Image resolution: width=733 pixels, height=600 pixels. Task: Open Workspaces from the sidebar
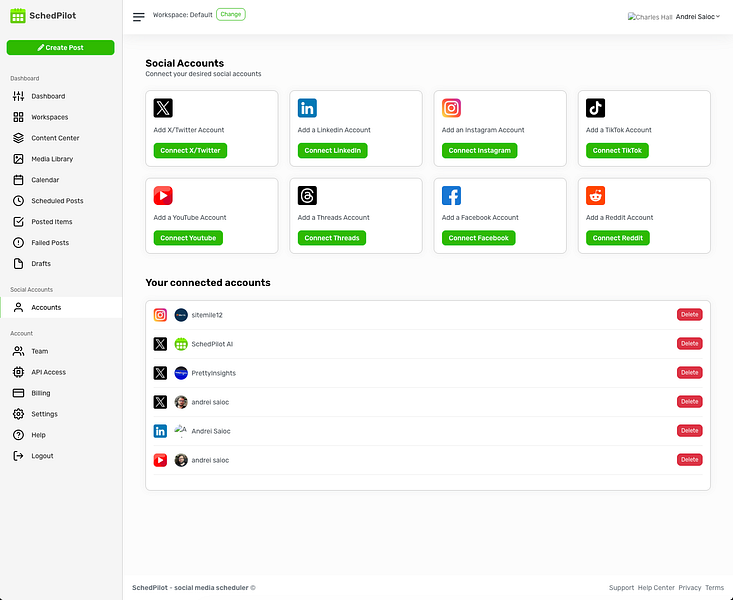tap(61, 117)
